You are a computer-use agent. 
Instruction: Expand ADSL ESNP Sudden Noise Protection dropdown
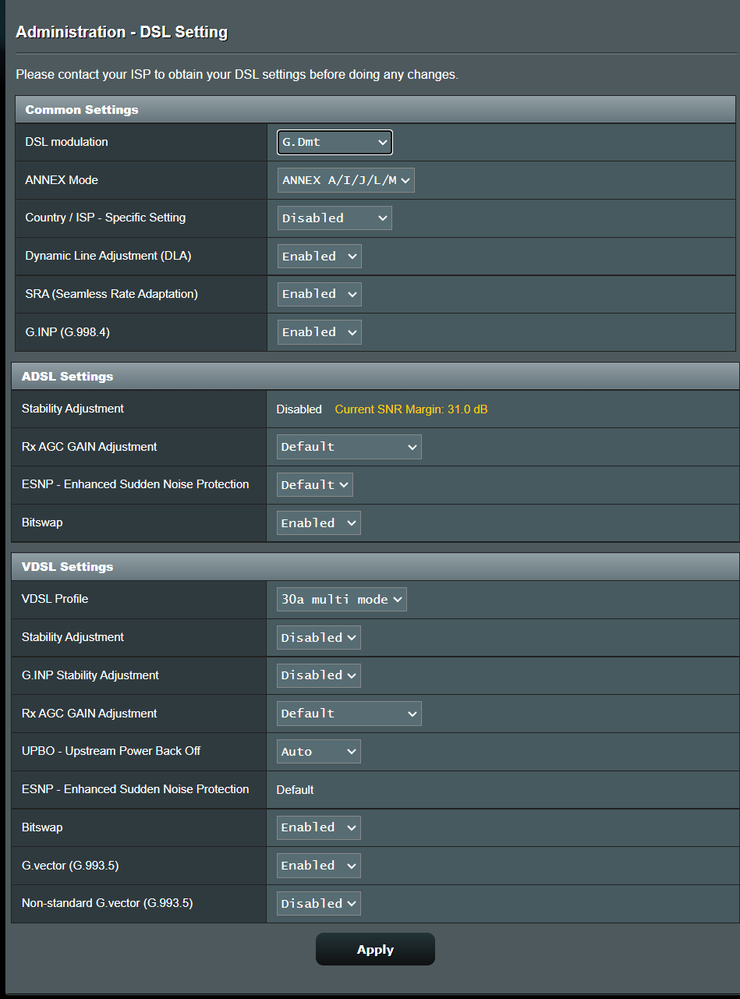tap(315, 485)
